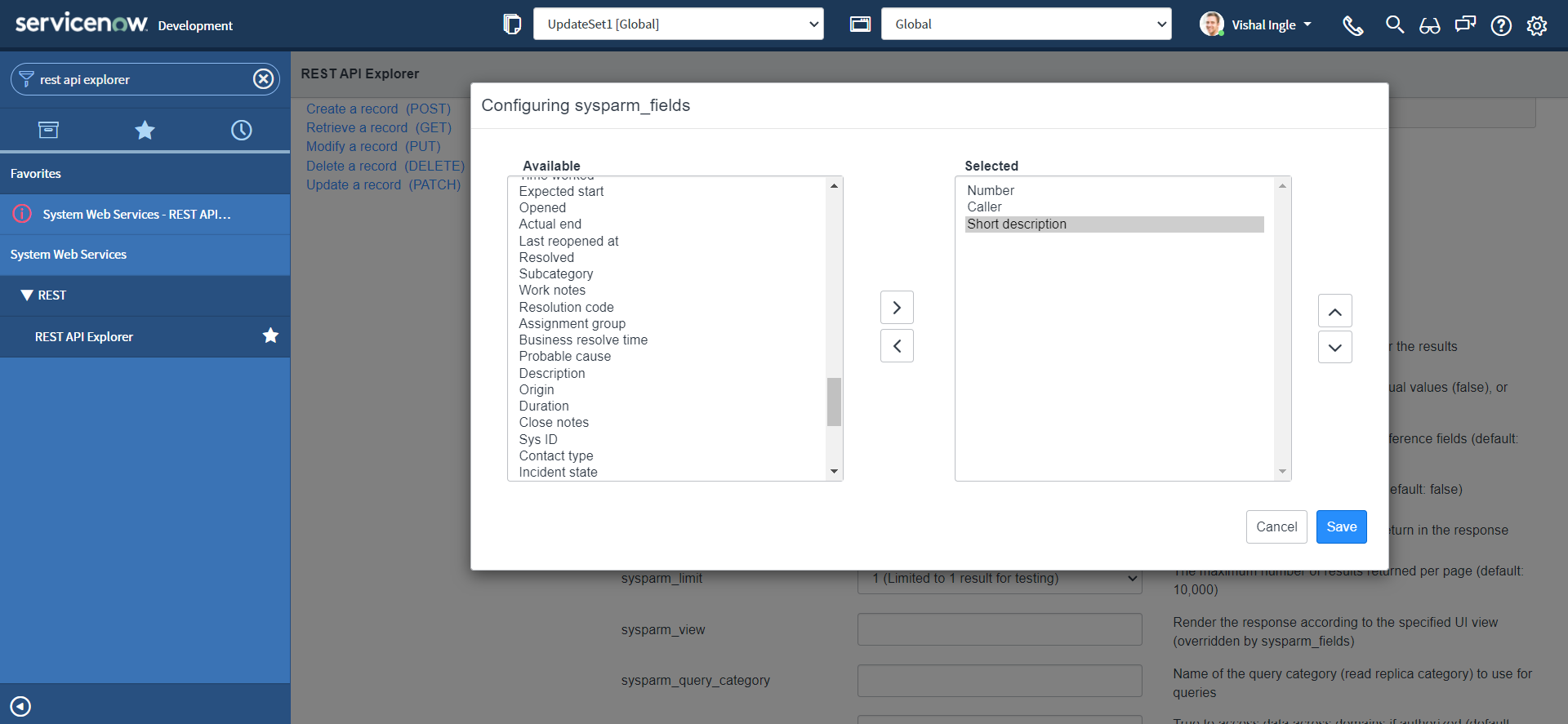Select Work notes in Available list
The width and height of the screenshot is (1568, 724).
552,290
